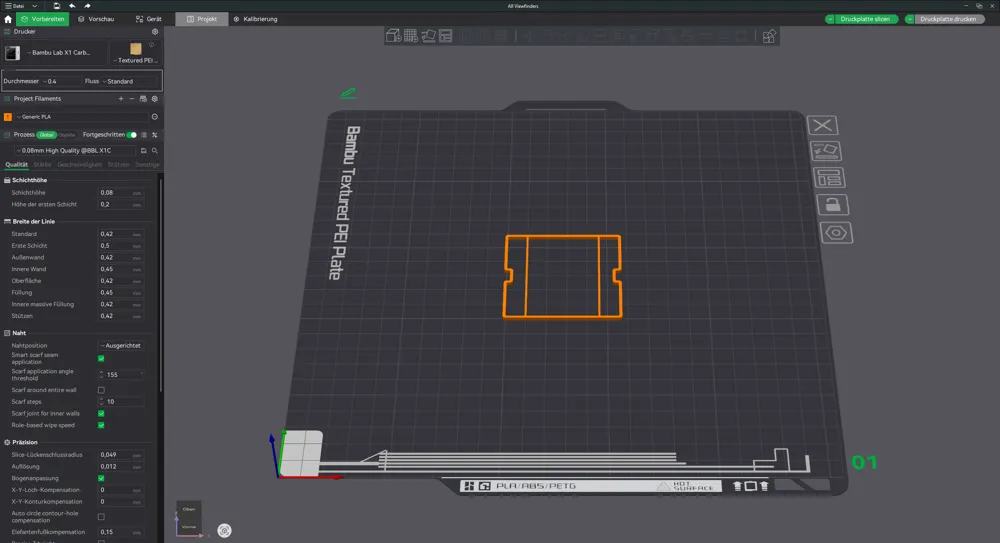Uncheck Bogenanpassung checkbox
1000x543 pixels.
tap(101, 478)
